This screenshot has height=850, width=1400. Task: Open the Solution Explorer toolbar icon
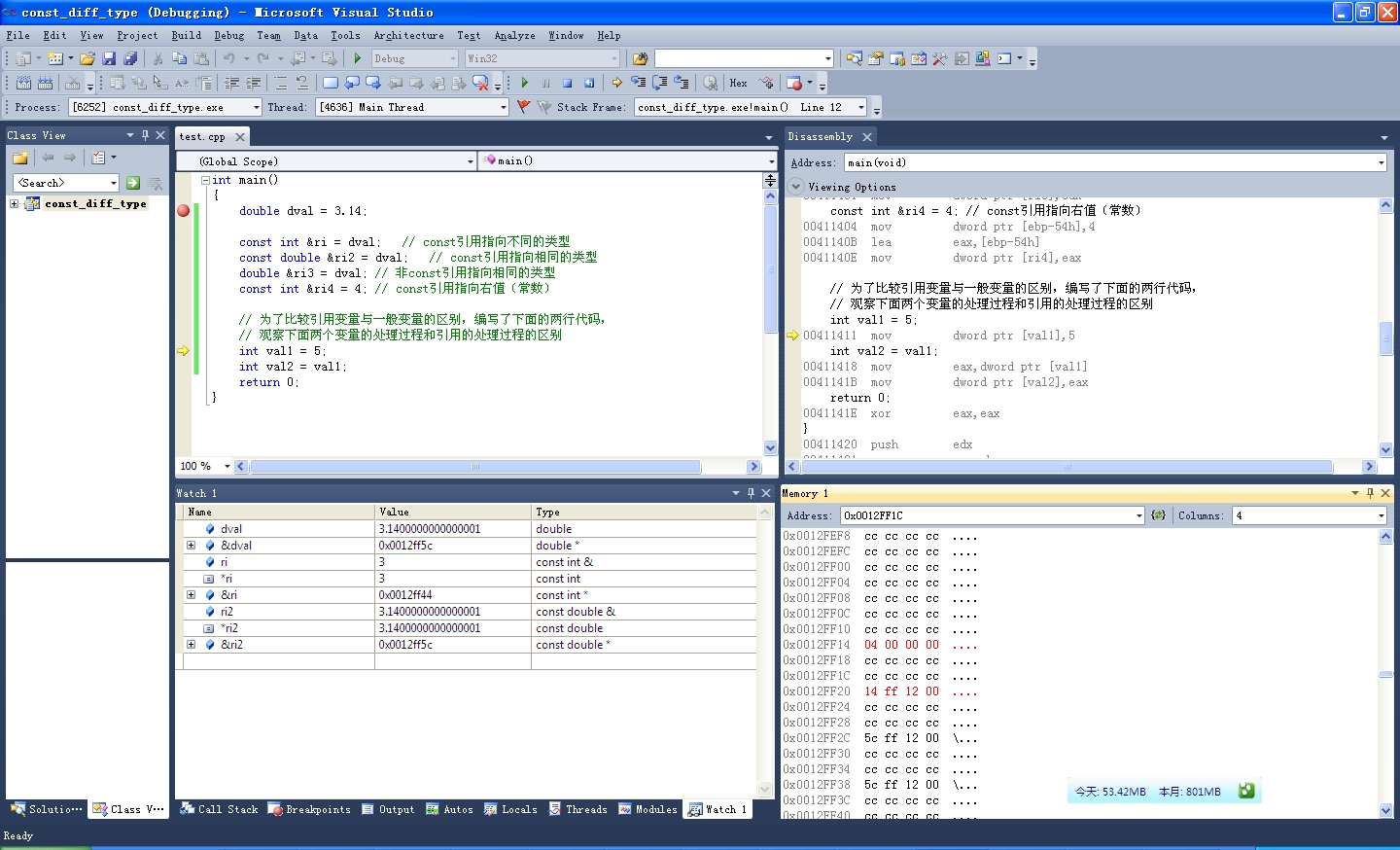coord(854,58)
